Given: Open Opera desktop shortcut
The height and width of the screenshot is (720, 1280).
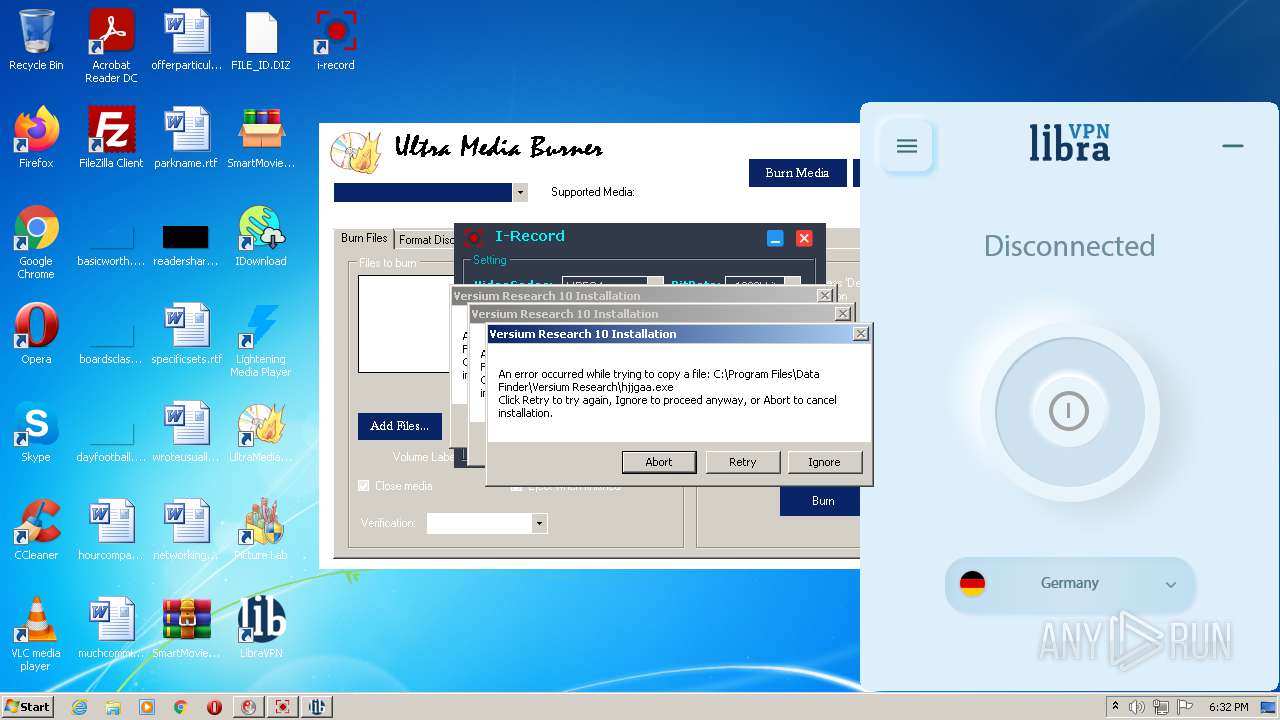Looking at the screenshot, I should tap(36, 334).
